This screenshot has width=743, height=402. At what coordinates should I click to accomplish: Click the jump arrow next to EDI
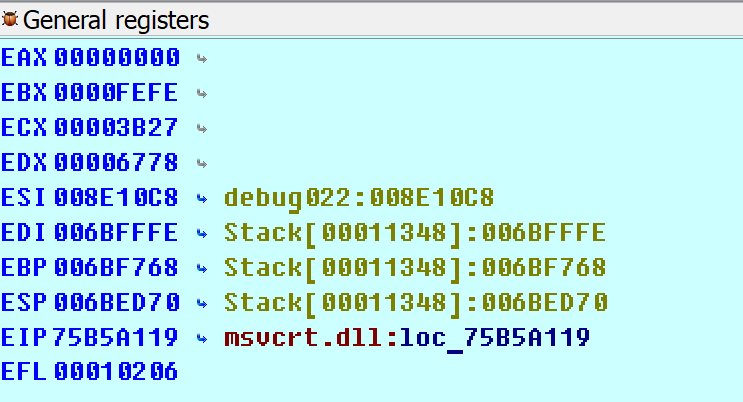pos(201,233)
